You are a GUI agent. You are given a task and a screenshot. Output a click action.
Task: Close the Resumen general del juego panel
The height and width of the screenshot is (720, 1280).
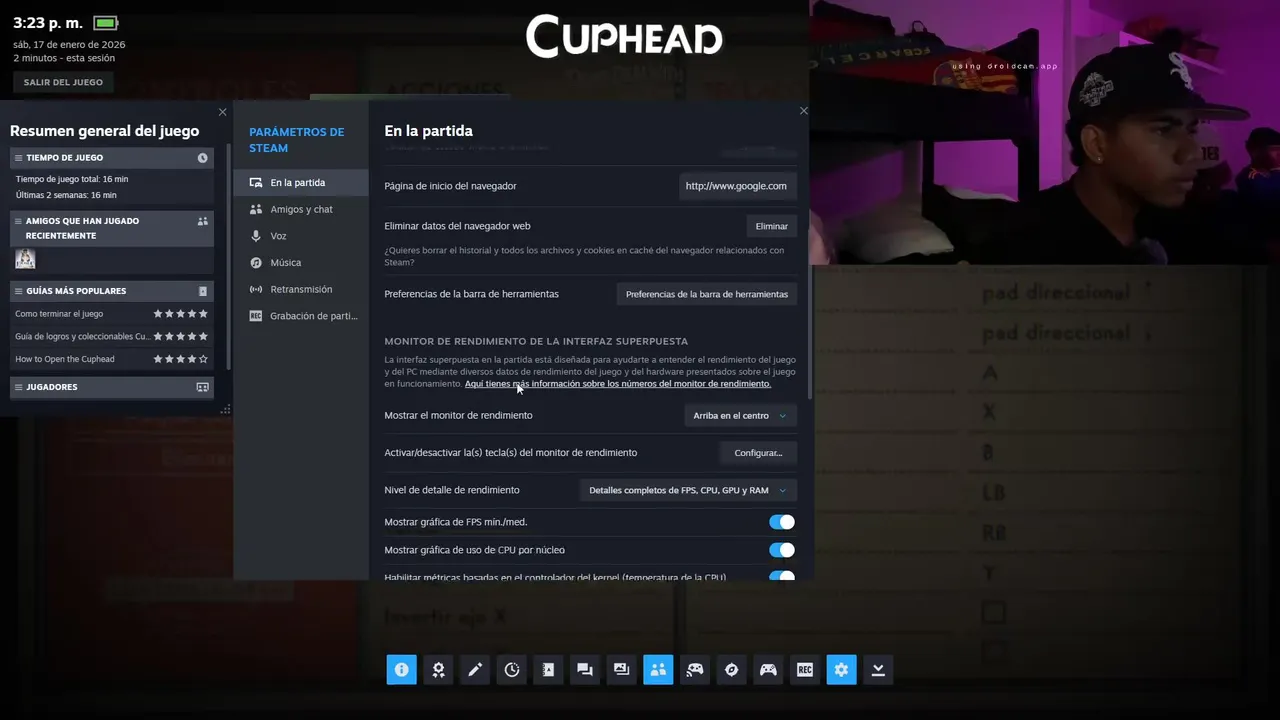click(222, 112)
